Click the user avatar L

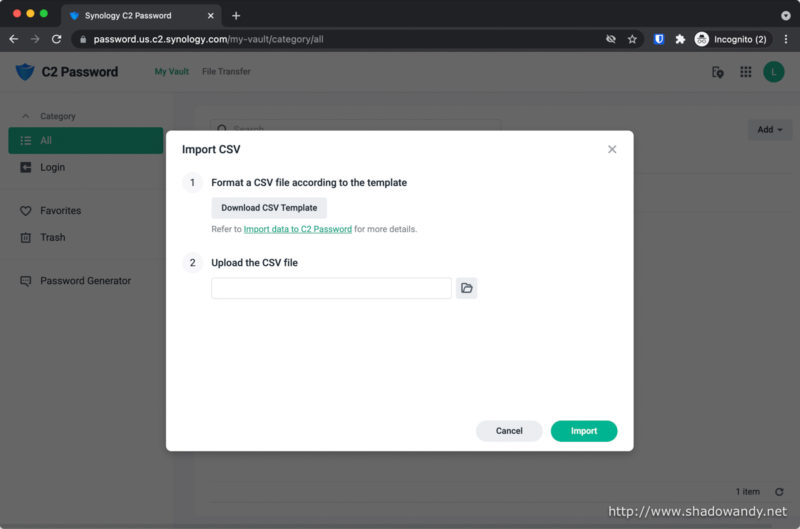pos(773,72)
